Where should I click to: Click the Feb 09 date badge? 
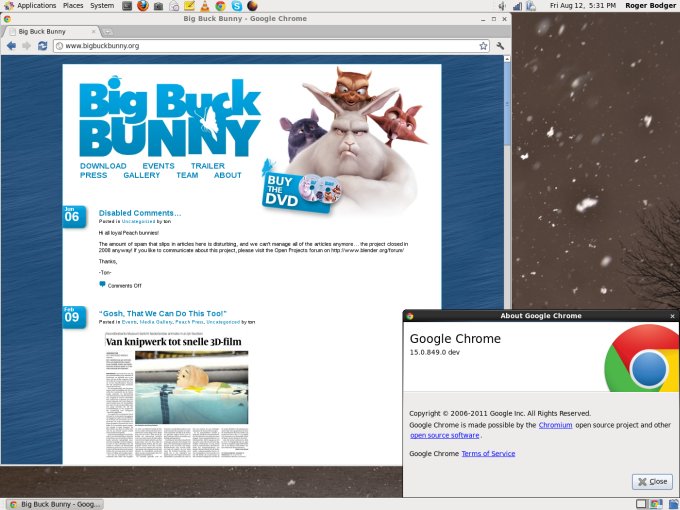pos(74,317)
